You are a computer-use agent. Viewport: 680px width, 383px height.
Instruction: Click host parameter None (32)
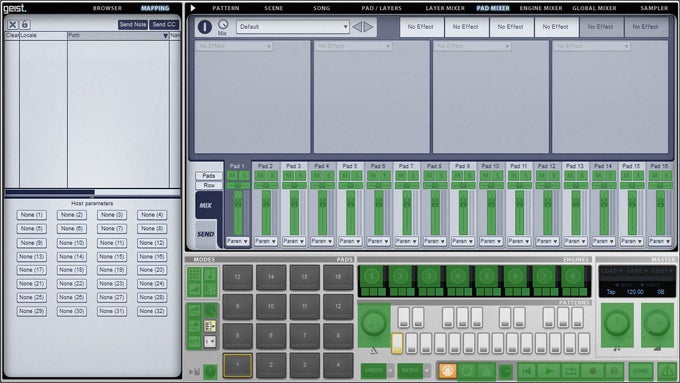[152, 311]
